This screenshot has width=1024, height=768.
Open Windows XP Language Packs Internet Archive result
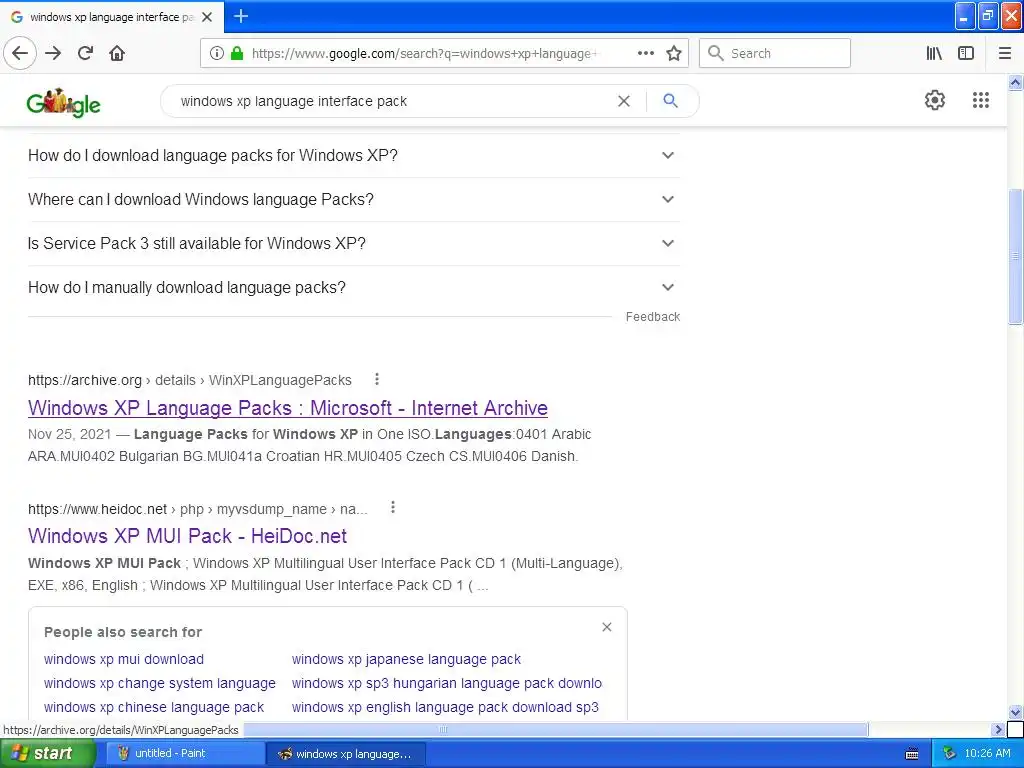(x=287, y=408)
